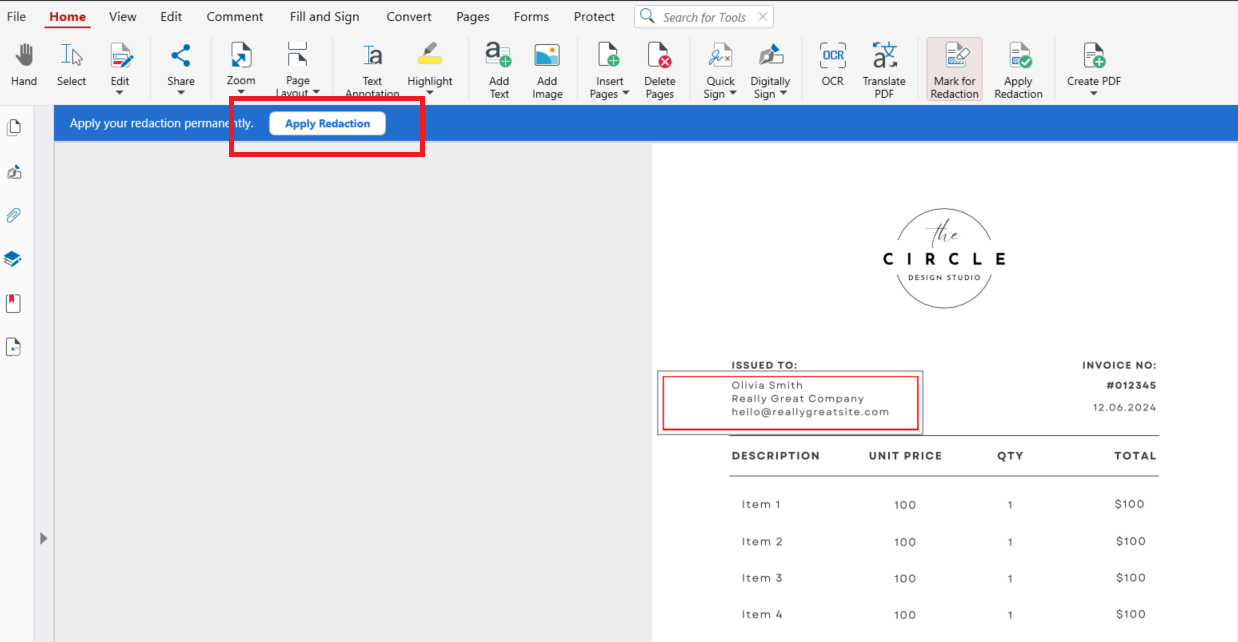Toggle Mark for Redaction tool
The height and width of the screenshot is (642, 1238).
954,70
